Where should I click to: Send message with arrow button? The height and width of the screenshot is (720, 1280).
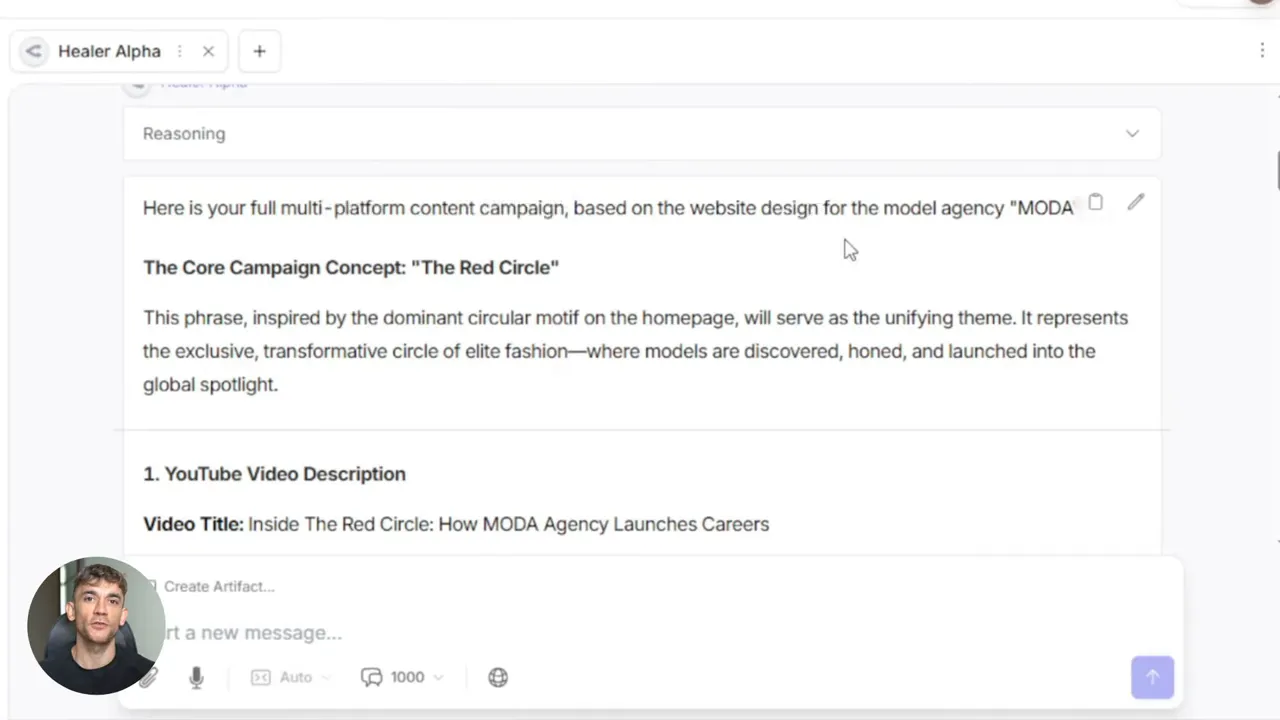(1152, 677)
